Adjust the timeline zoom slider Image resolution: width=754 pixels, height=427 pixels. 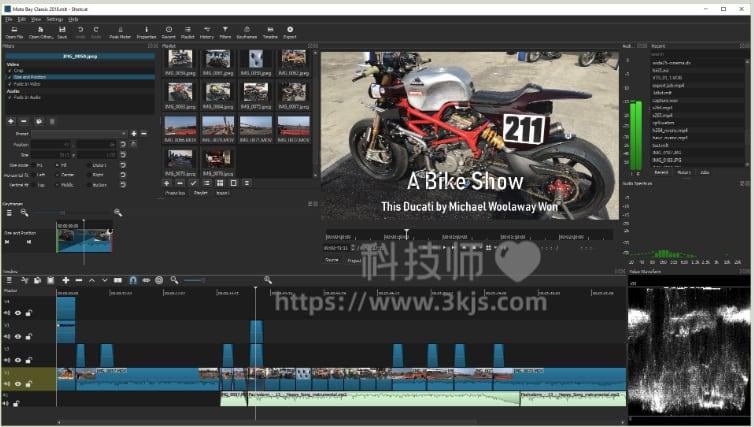click(203, 280)
